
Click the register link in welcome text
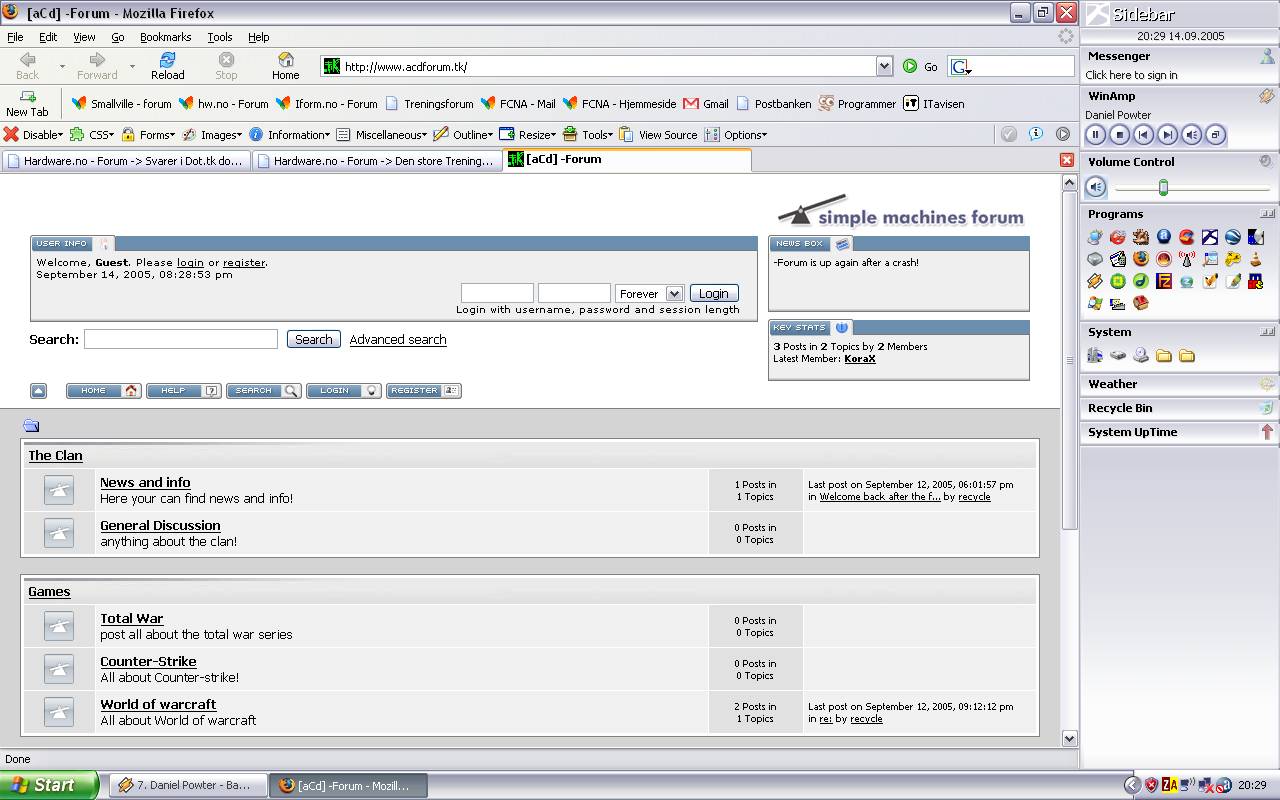tap(244, 263)
